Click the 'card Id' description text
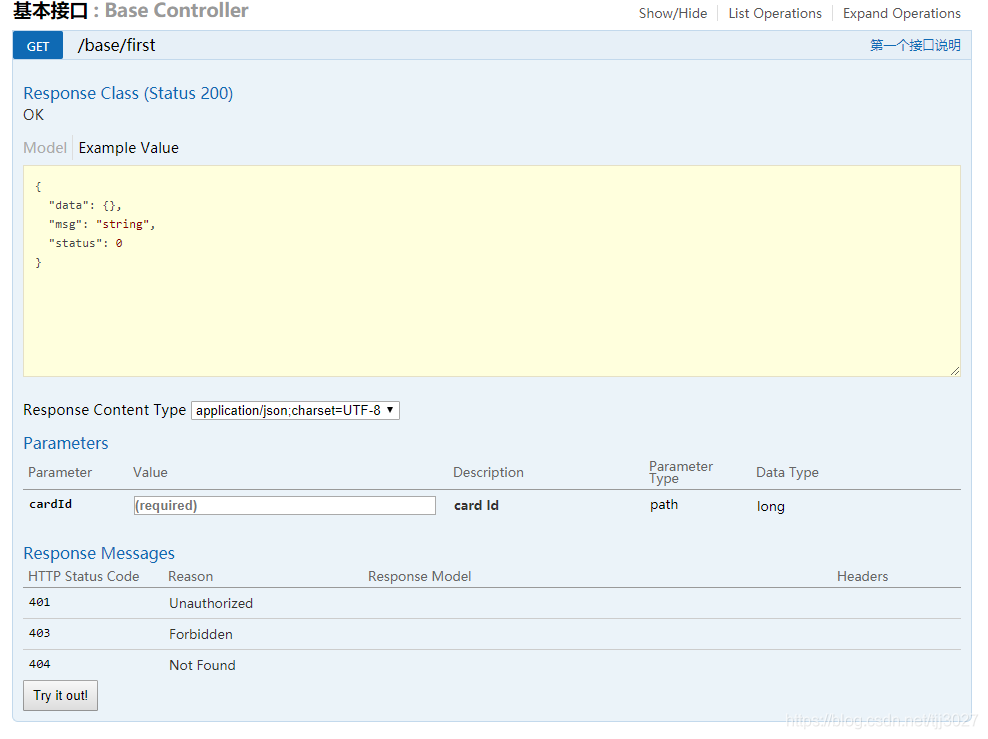The image size is (988, 739). coord(476,505)
